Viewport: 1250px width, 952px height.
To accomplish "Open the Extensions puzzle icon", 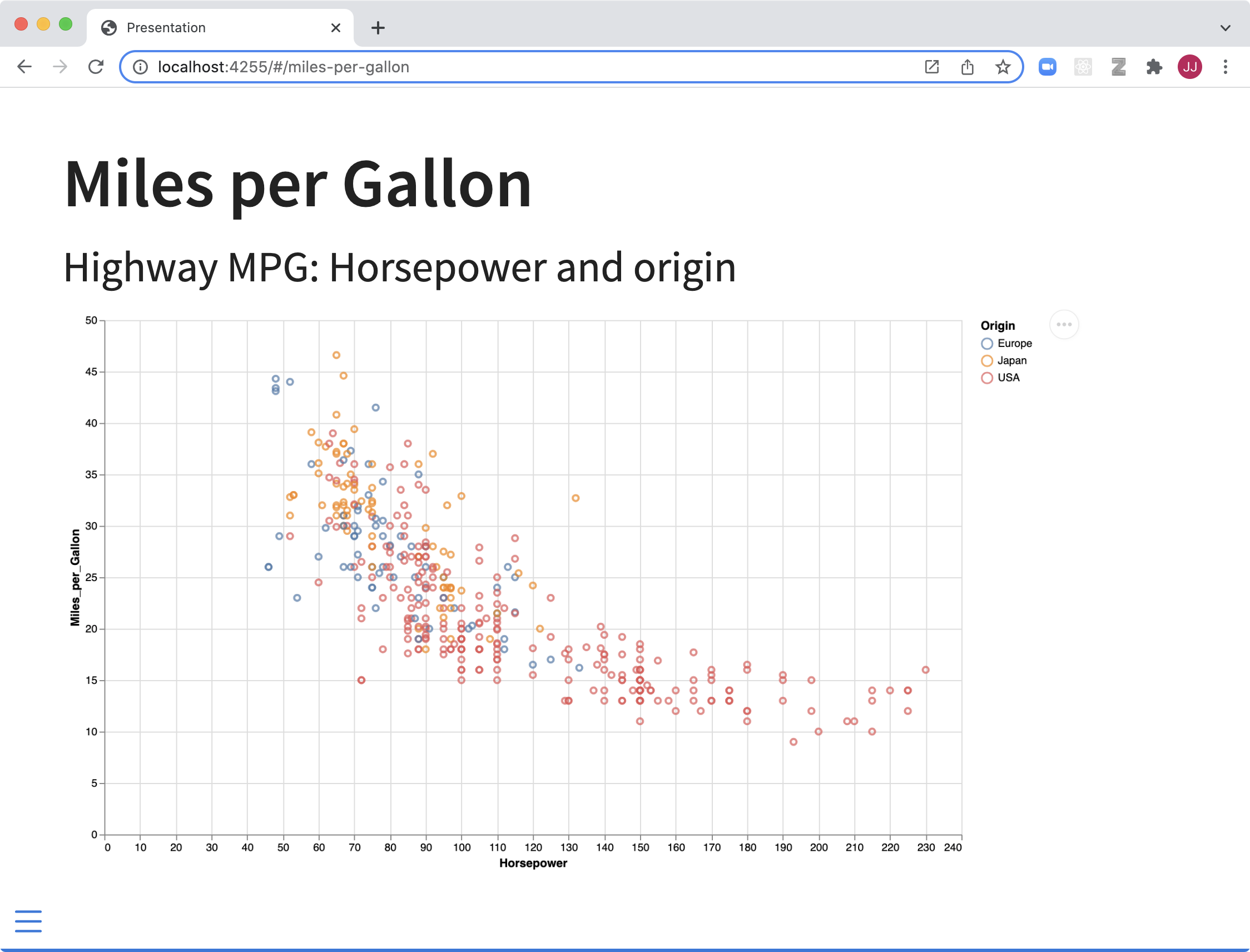I will pos(1154,67).
